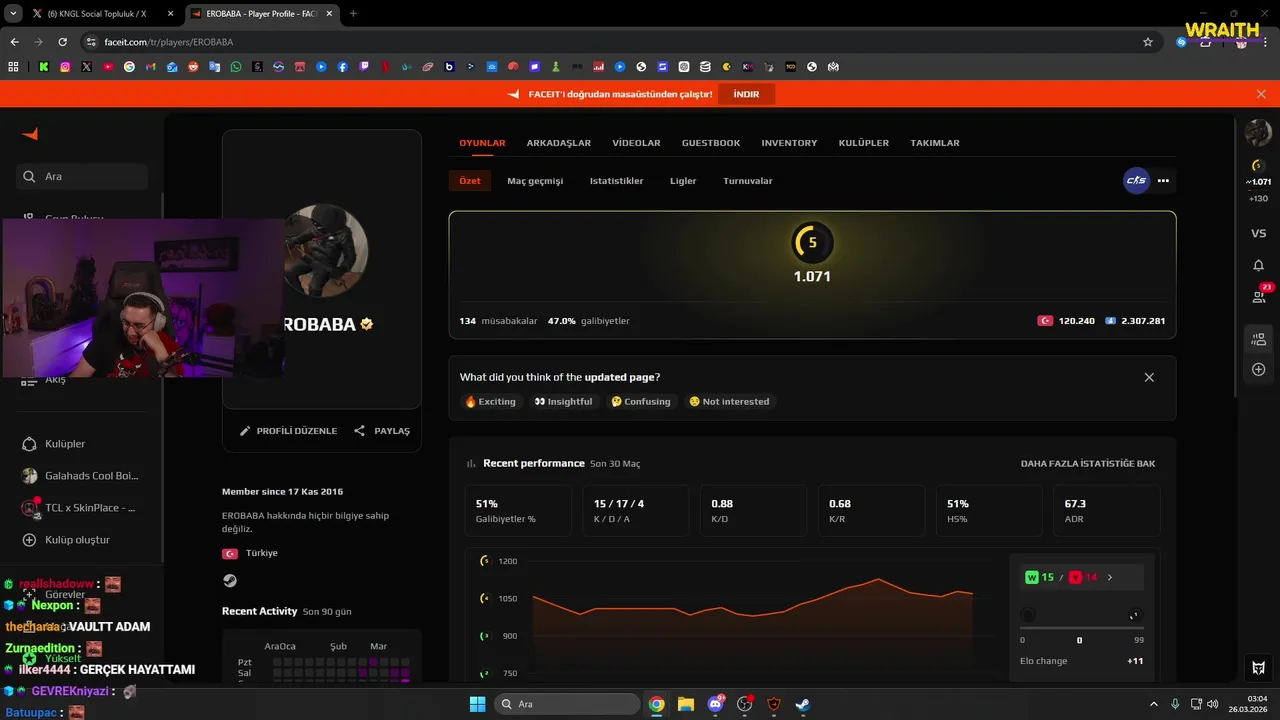Open the INVENTORY tab

pos(789,143)
